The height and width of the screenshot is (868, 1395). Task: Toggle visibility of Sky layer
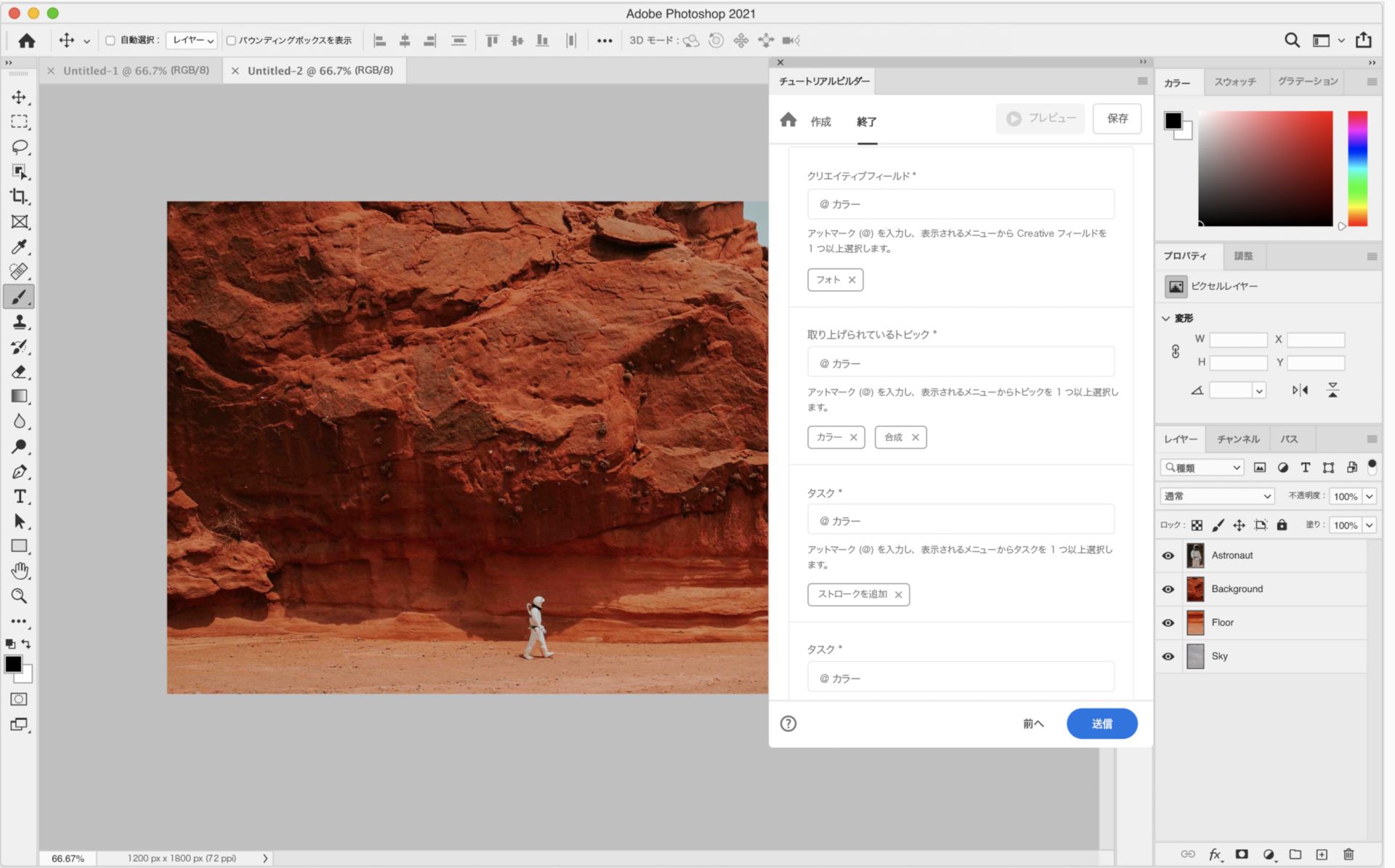point(1168,657)
